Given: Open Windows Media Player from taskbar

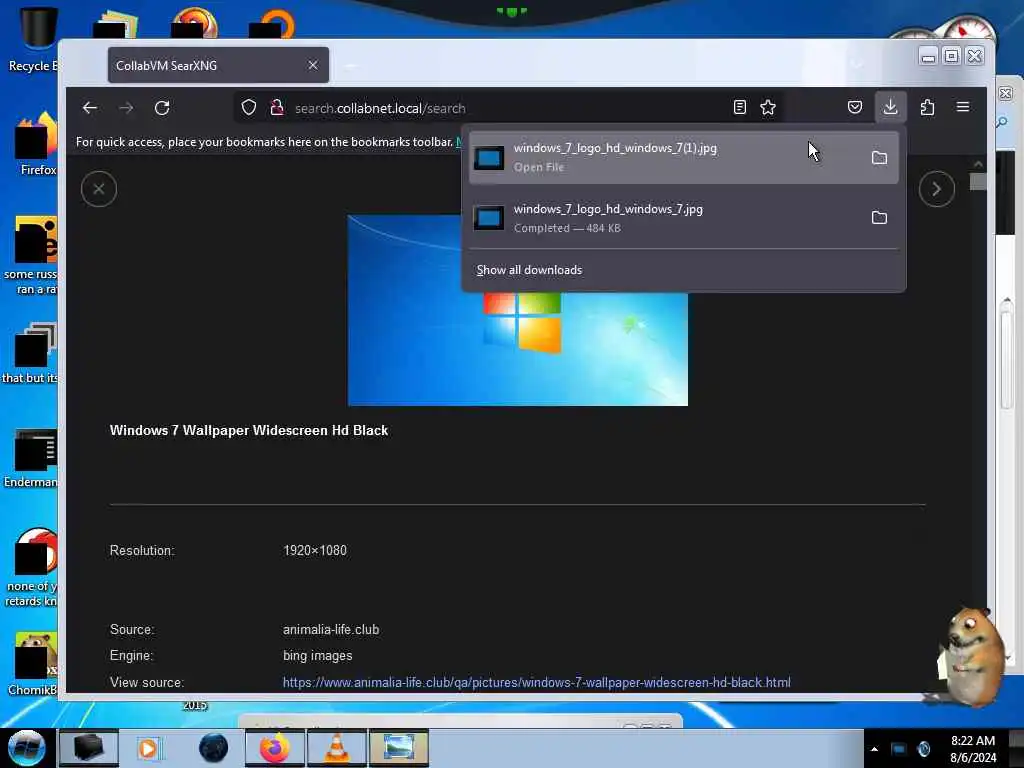Looking at the screenshot, I should click(x=149, y=748).
